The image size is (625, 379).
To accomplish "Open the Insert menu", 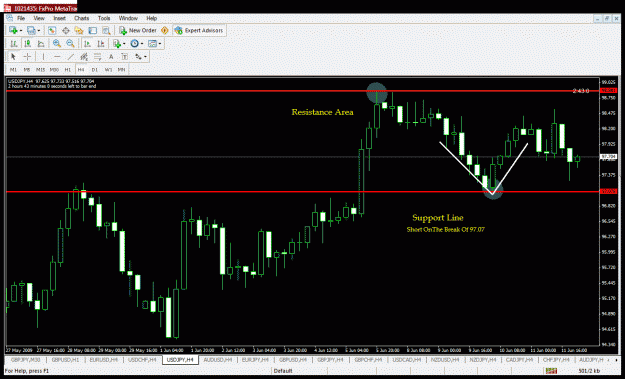I will (59, 18).
